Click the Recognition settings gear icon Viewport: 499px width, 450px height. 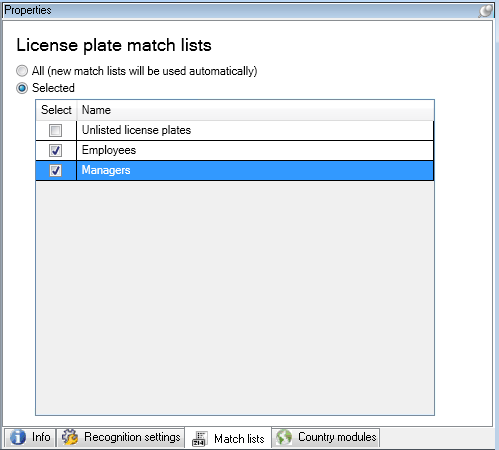coord(70,437)
